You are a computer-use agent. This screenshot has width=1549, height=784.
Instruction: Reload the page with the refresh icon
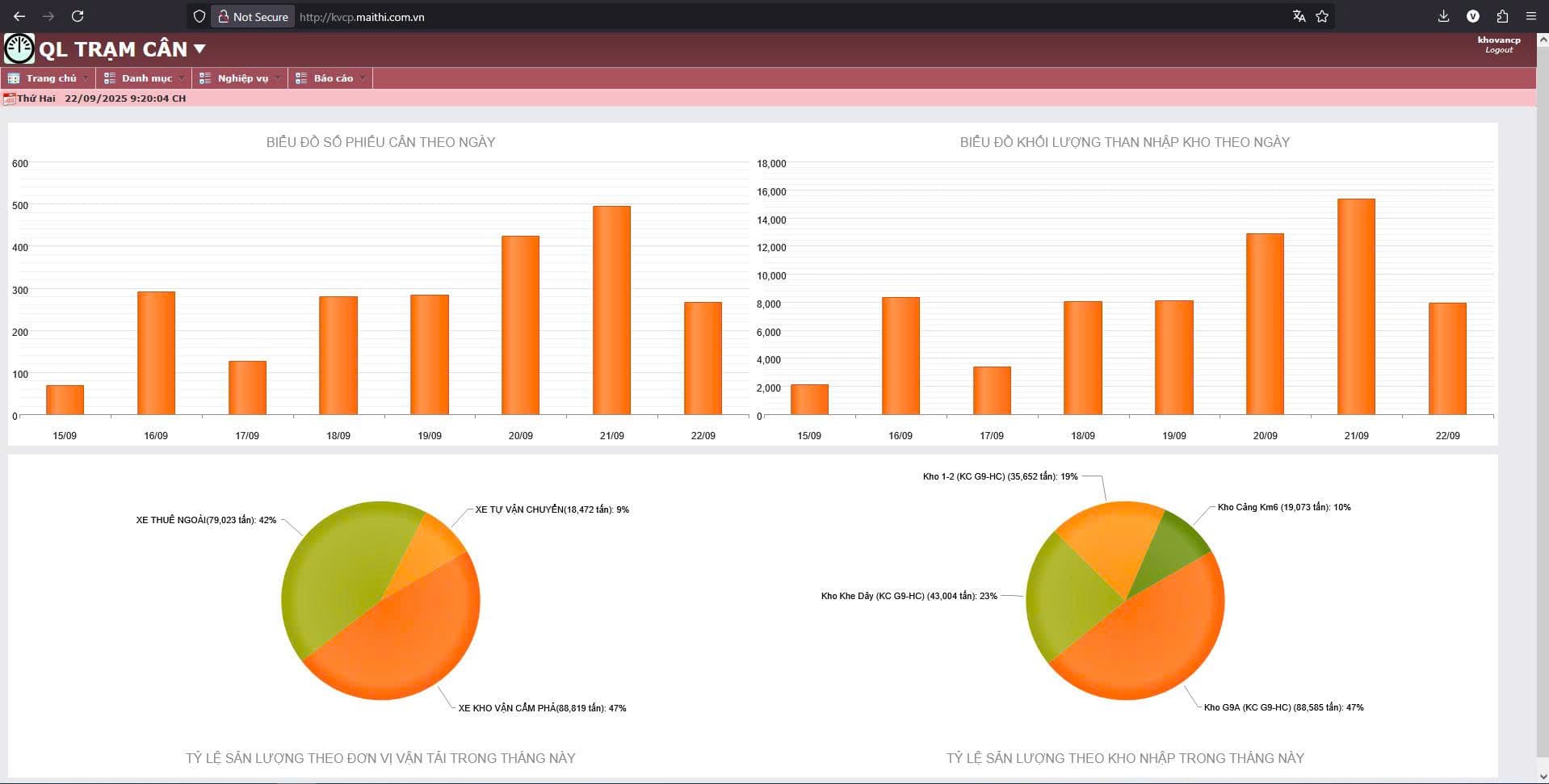(78, 16)
